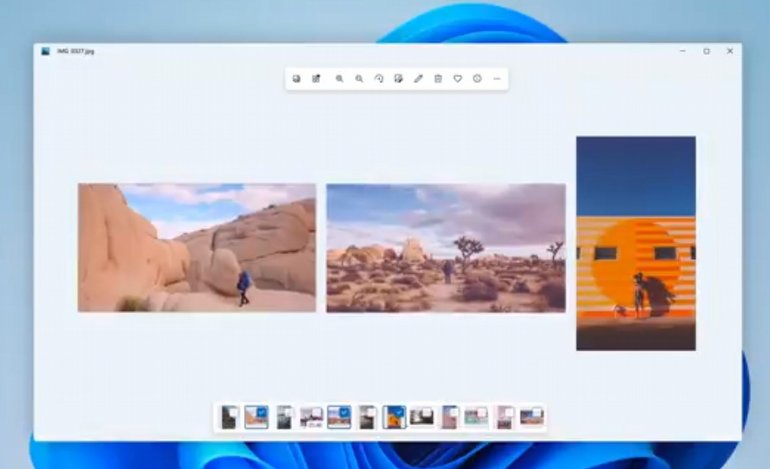This screenshot has width=770, height=469.
Task: Click the second toolbar icon with the dot badge
Action: coord(316,79)
